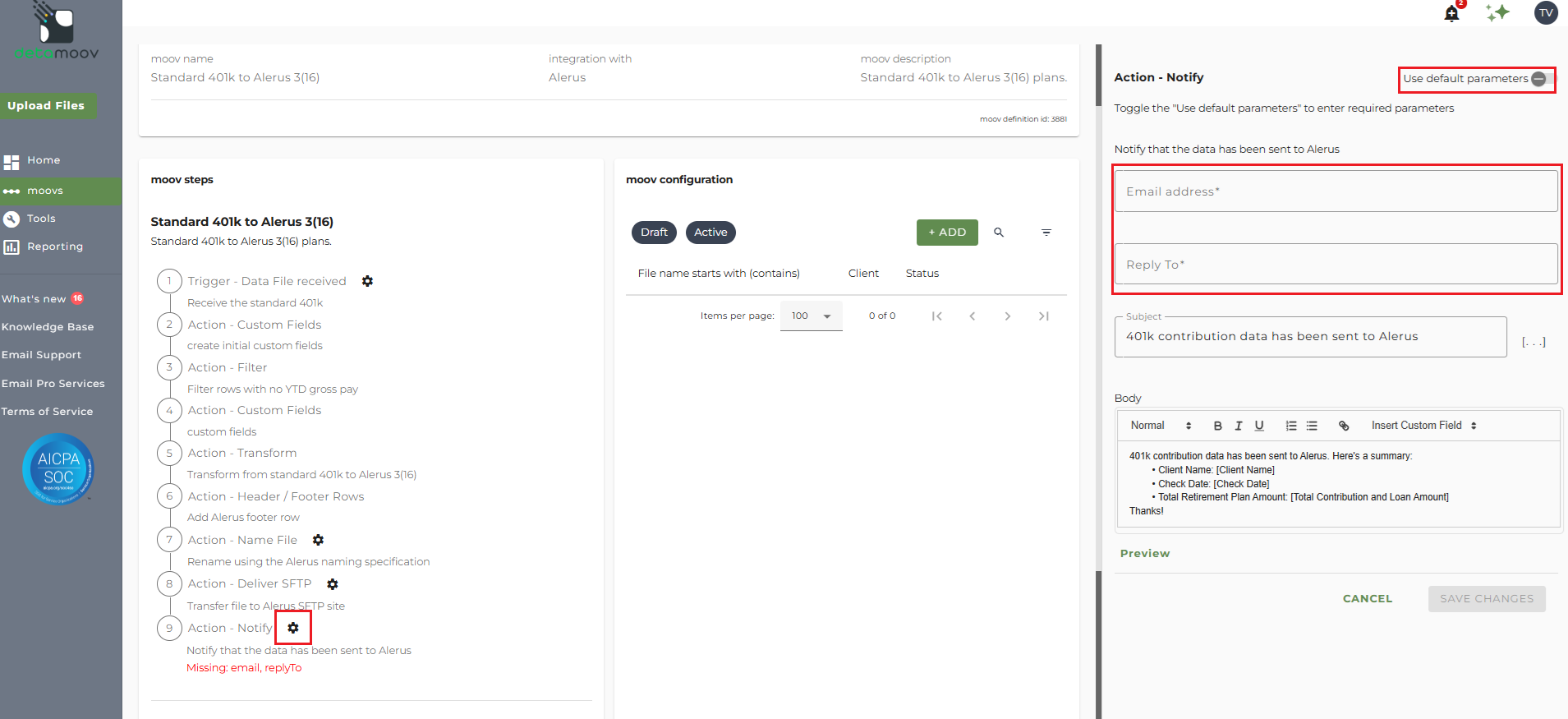Open the Normal text style dropdown

(1161, 426)
